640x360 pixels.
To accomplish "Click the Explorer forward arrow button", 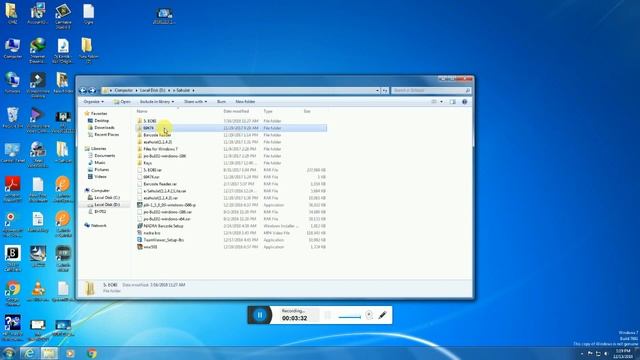I will point(92,90).
